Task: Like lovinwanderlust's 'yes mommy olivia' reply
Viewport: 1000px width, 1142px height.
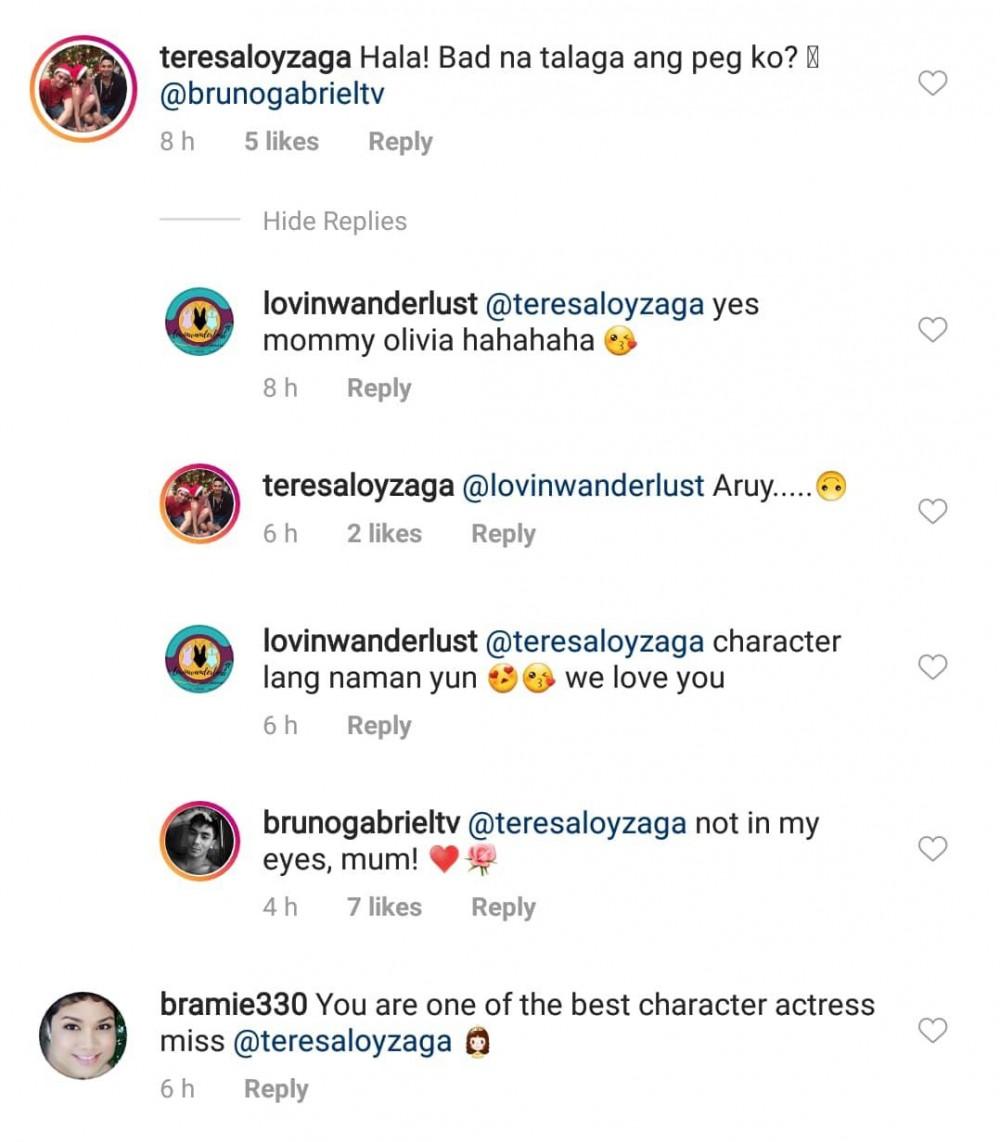Action: pyautogui.click(x=932, y=330)
